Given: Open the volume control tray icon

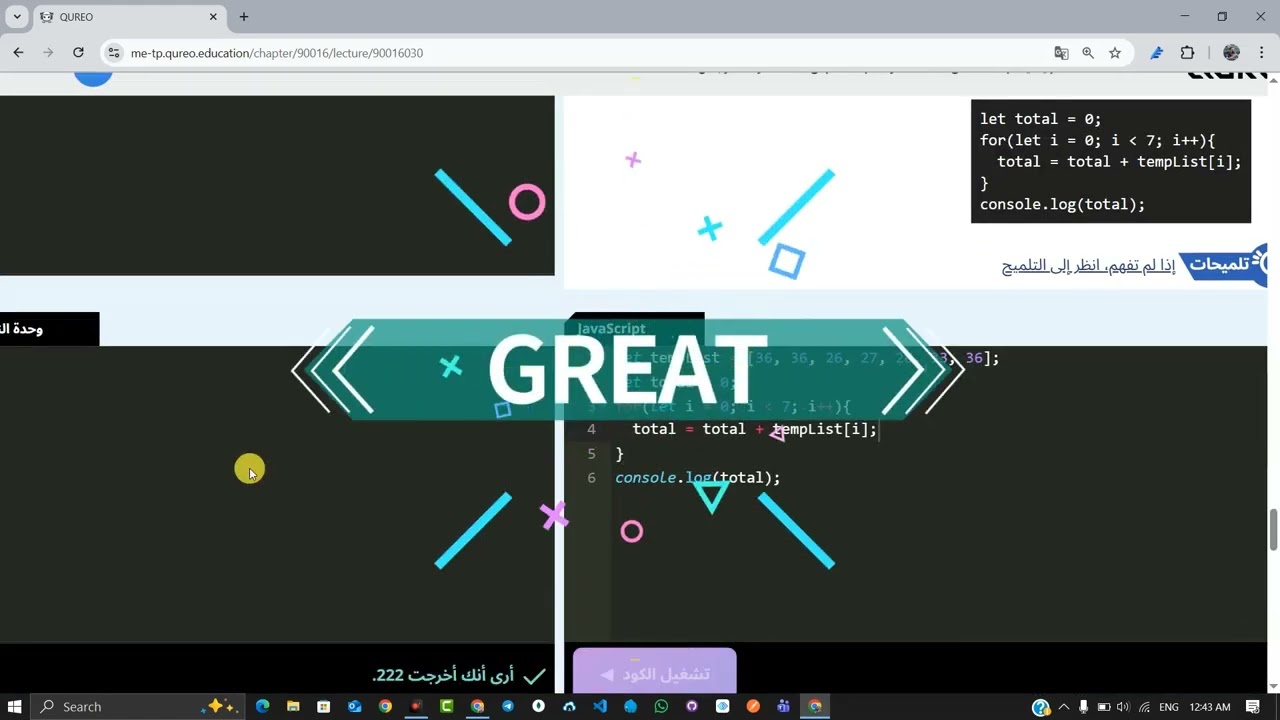Looking at the screenshot, I should [x=1124, y=707].
